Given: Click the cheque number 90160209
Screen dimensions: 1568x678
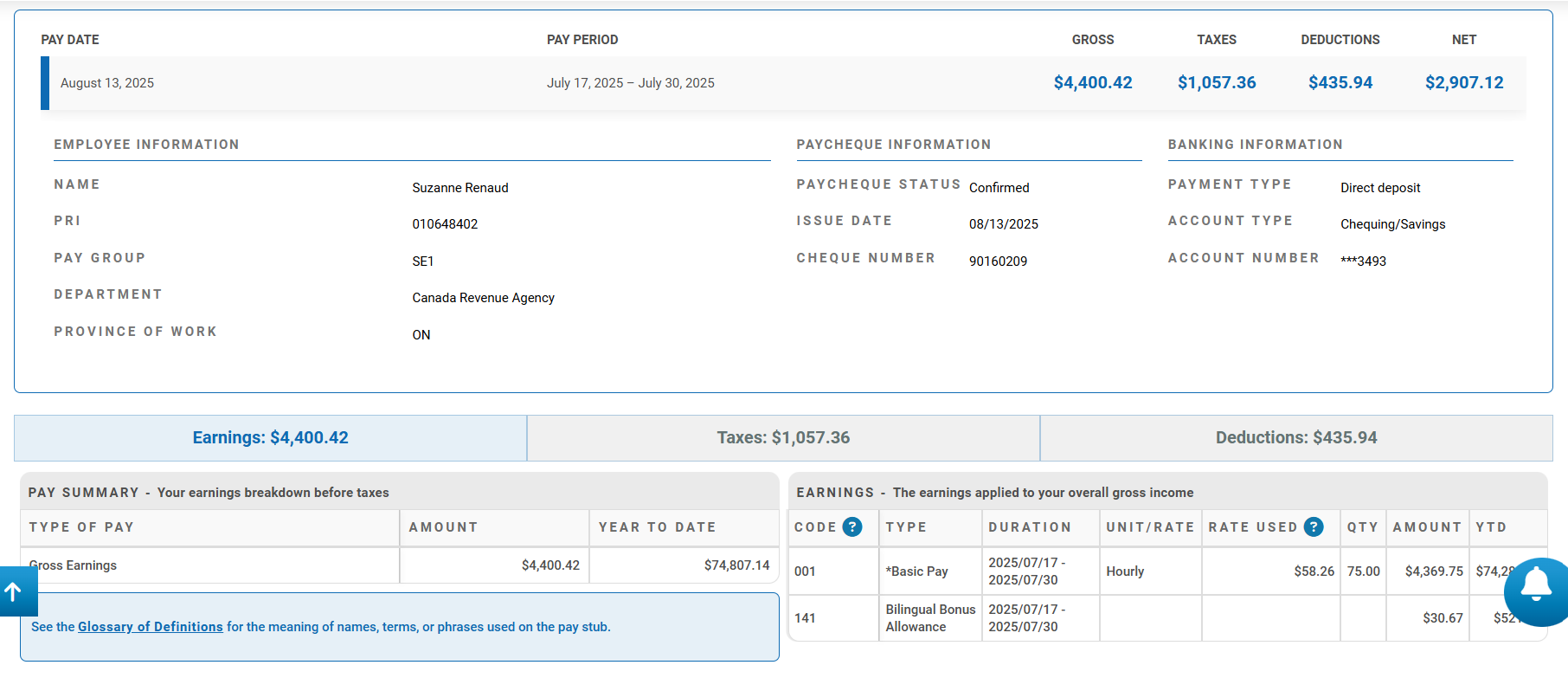Looking at the screenshot, I should [998, 262].
